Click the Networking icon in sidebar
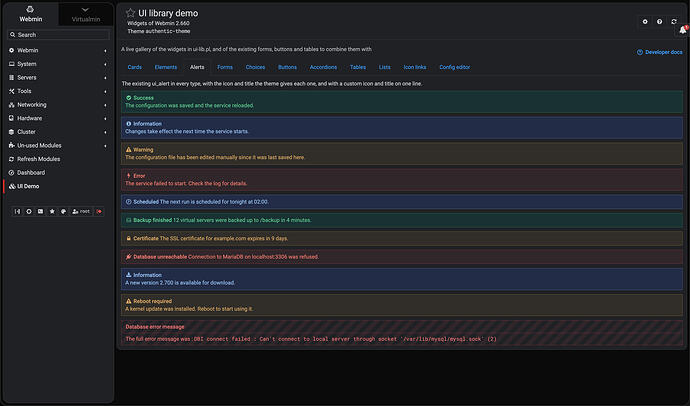 pos(11,105)
